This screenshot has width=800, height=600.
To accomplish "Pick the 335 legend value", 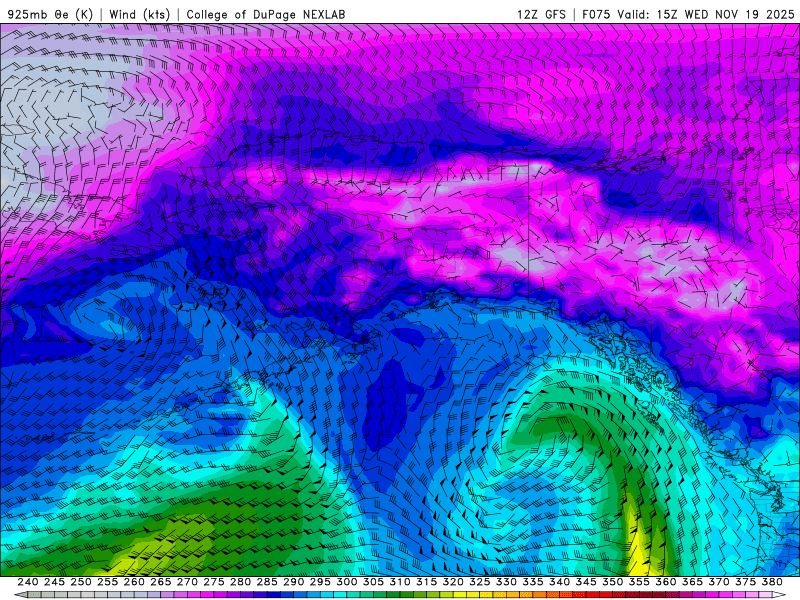I will coord(533,582).
